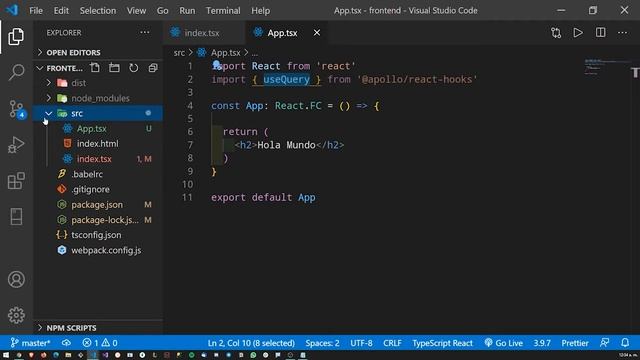640x360 pixels.
Task: Close the App.tsx tab
Action: 317,33
